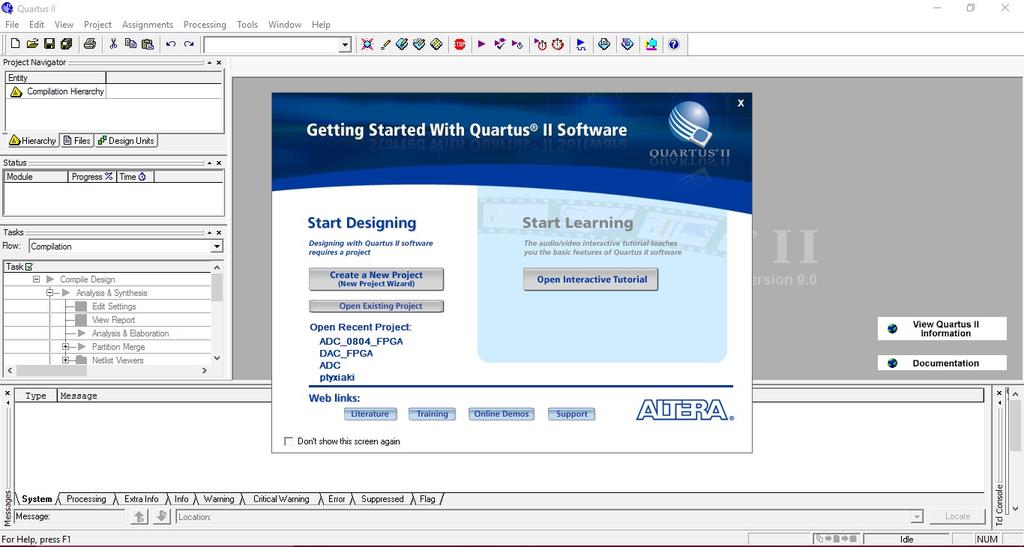The image size is (1024, 547).
Task: Open the Processing menu
Action: click(x=204, y=24)
